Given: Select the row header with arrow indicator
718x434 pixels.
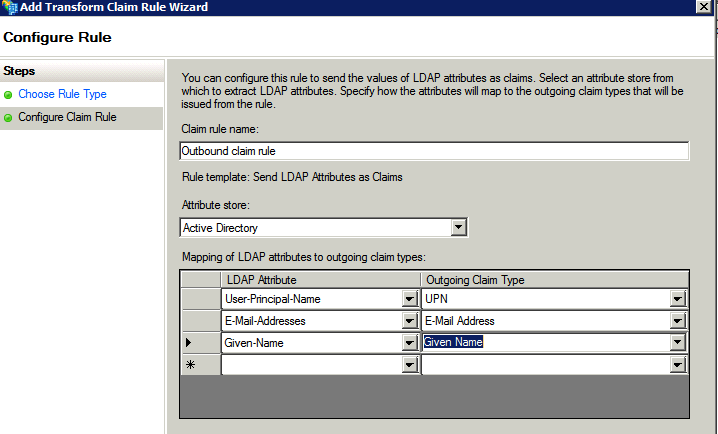Looking at the screenshot, I should (x=200, y=343).
